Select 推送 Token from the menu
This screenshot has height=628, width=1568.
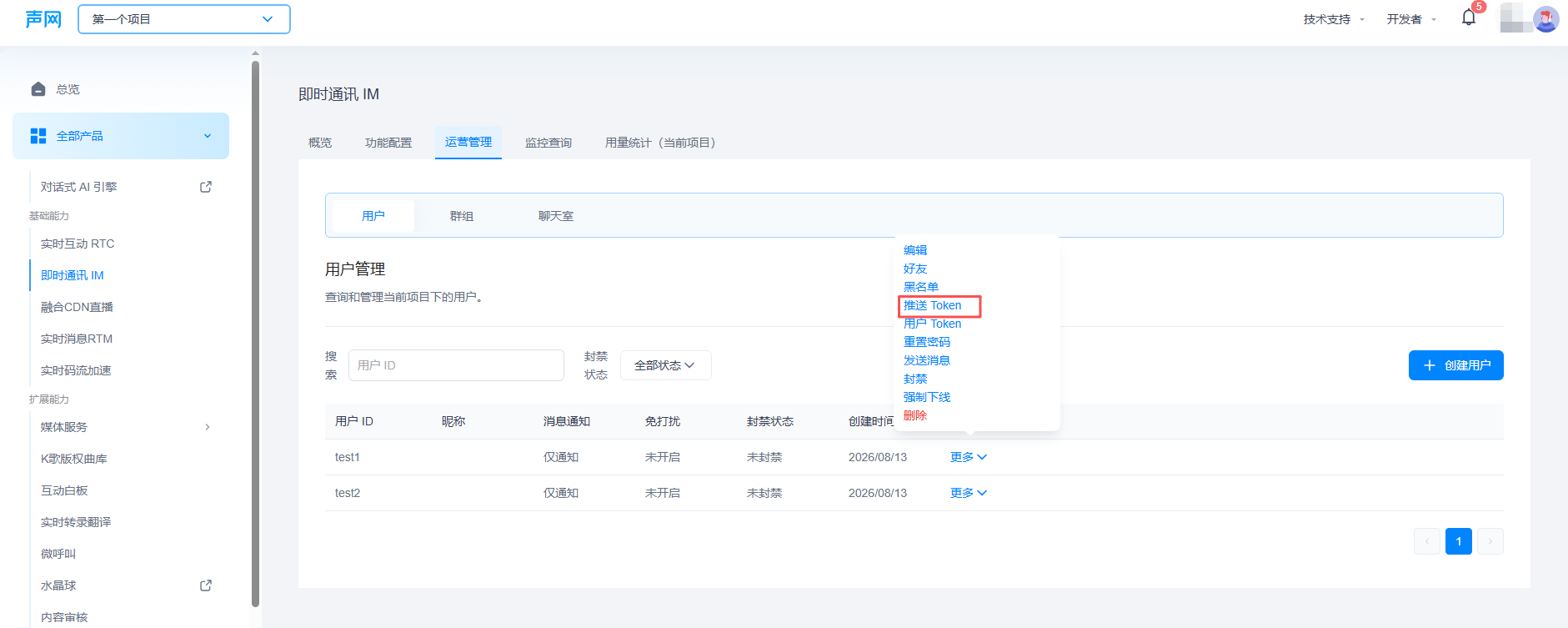933,305
